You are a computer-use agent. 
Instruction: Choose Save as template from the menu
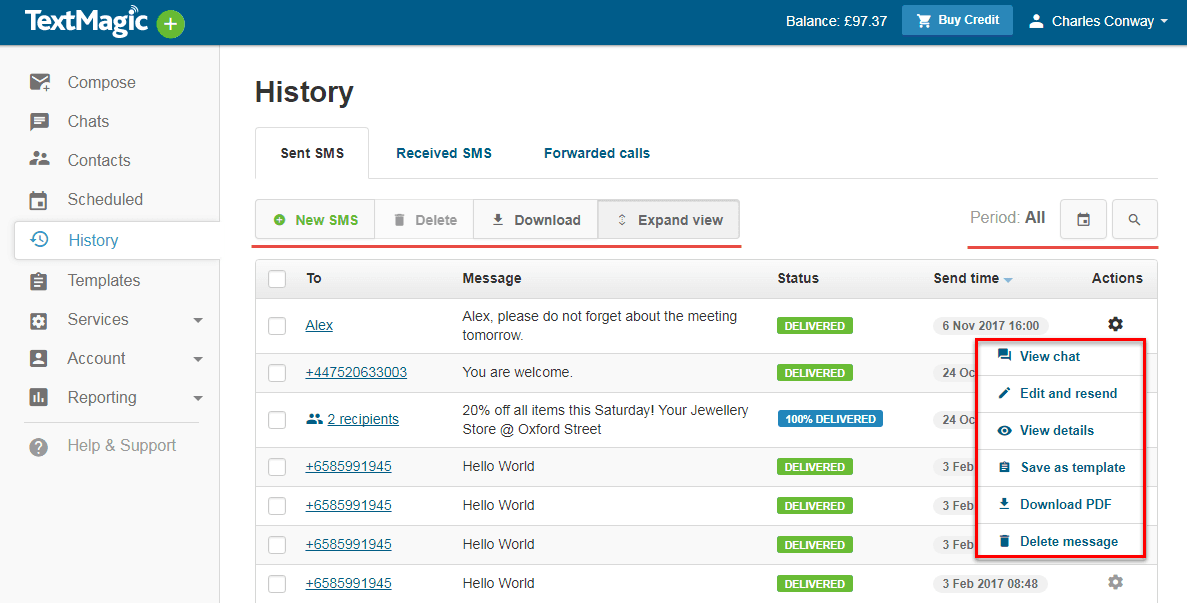pyautogui.click(x=1059, y=468)
